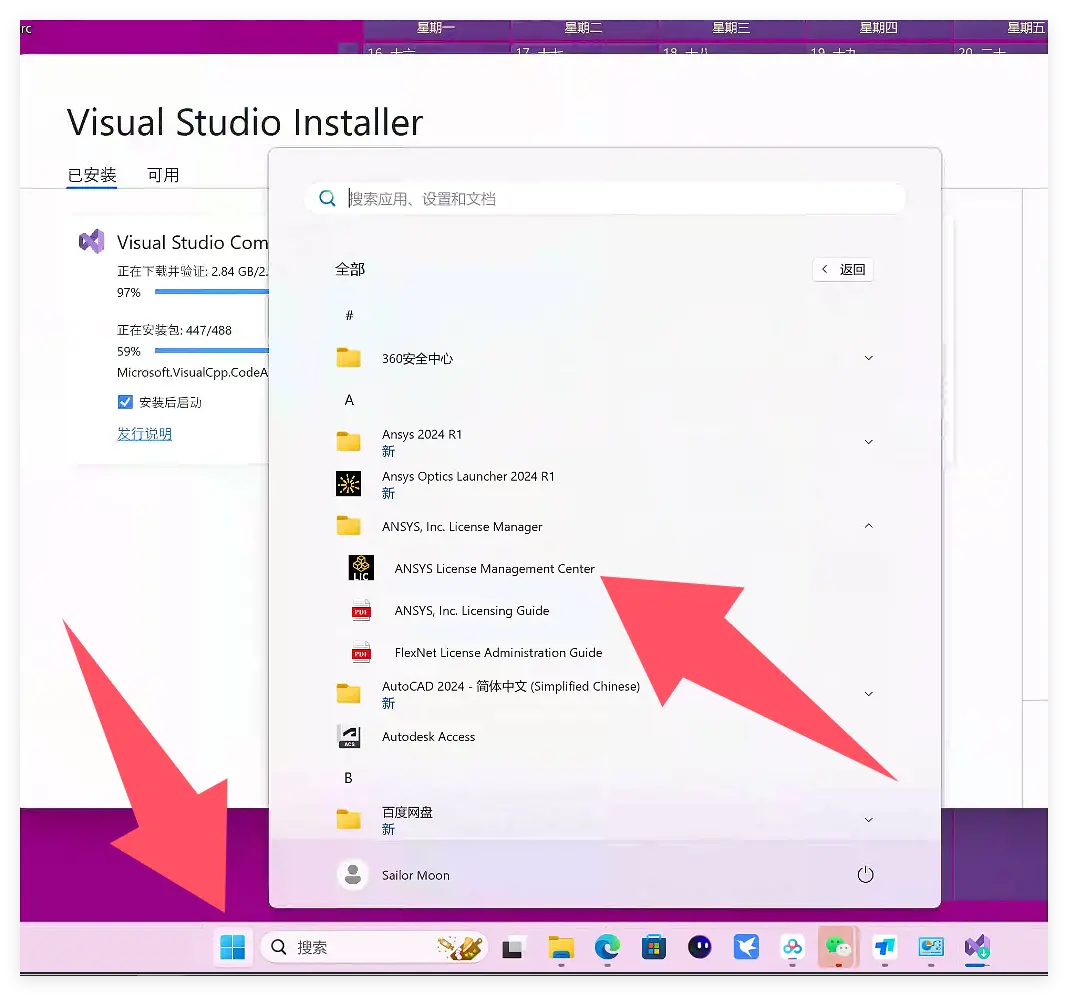Open Microsoft Store from the taskbar

654,948
